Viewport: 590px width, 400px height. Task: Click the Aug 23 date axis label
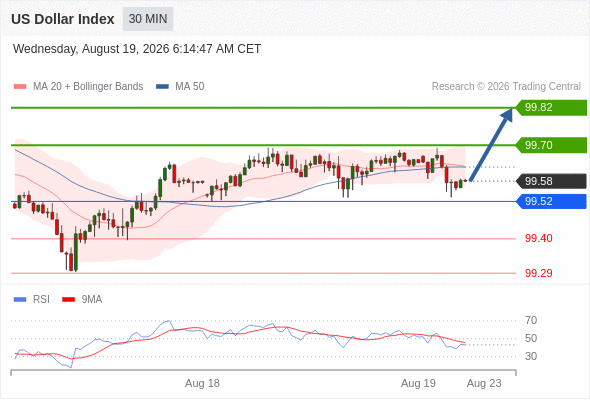(484, 383)
